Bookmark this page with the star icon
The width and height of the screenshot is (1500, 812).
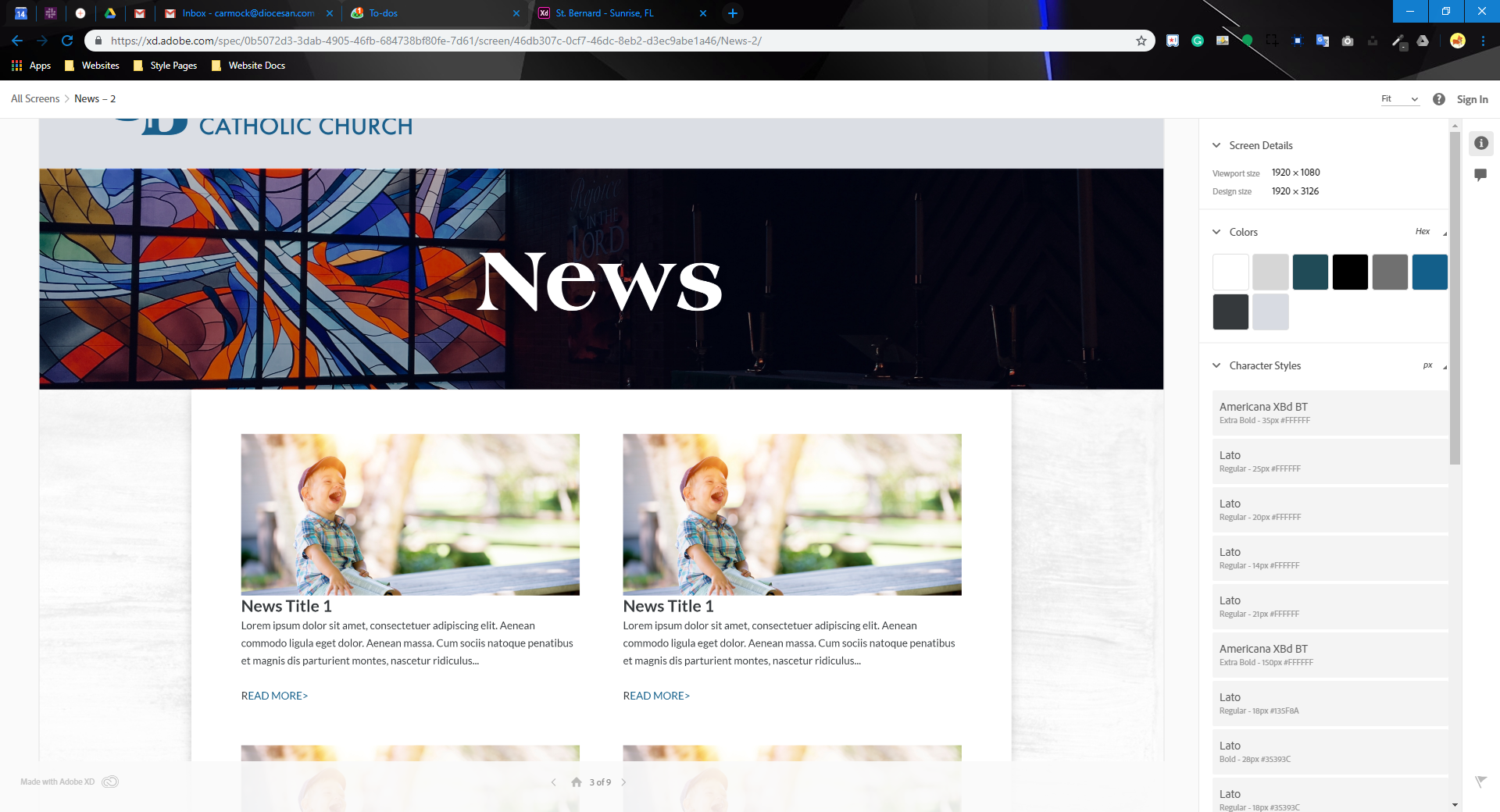(x=1141, y=41)
